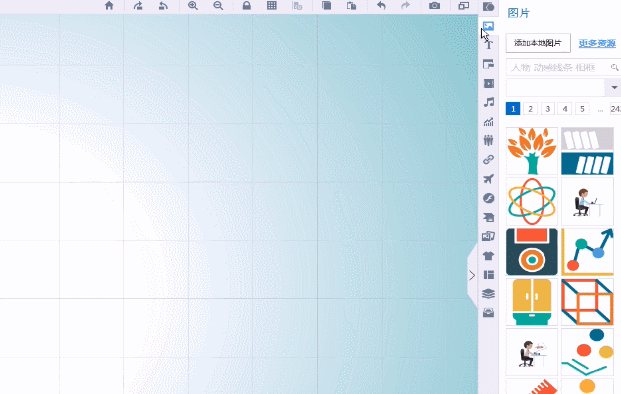
Task: Go to page 3 of images
Action: [548, 109]
